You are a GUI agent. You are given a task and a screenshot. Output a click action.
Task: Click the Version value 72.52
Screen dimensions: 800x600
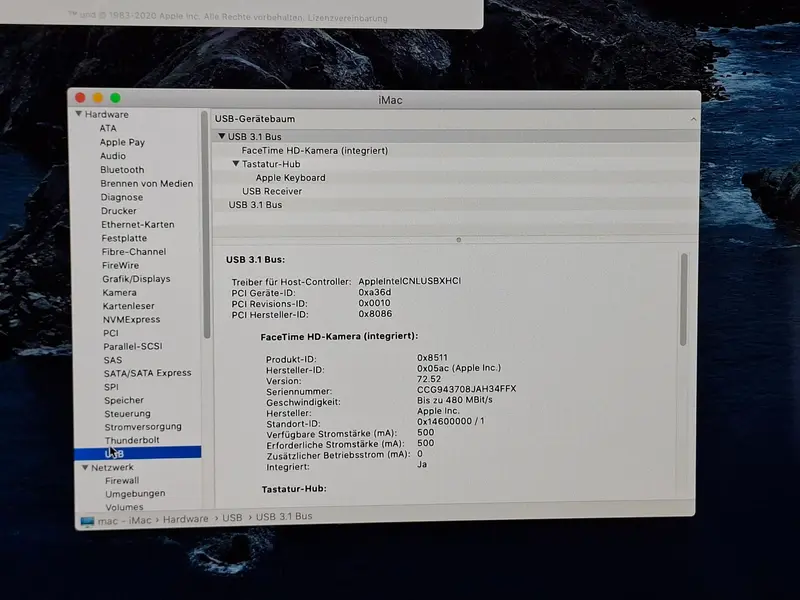tap(429, 379)
